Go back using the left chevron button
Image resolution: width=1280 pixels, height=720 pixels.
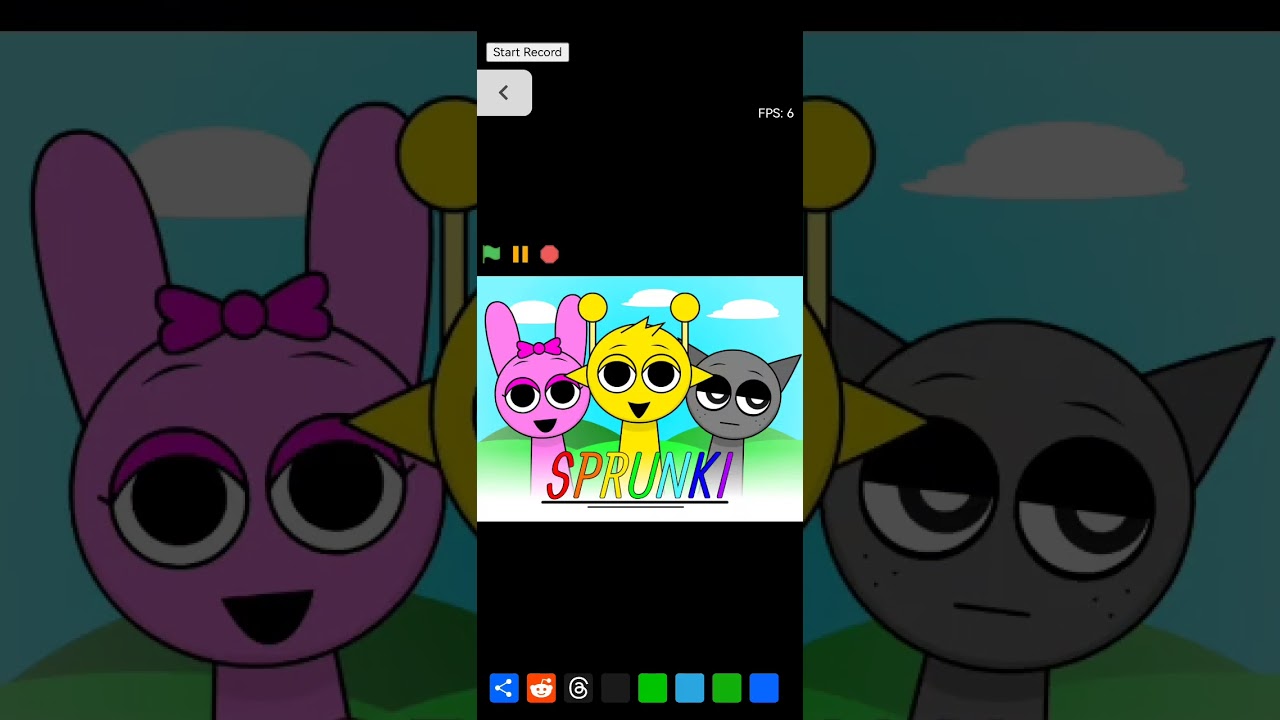504,93
